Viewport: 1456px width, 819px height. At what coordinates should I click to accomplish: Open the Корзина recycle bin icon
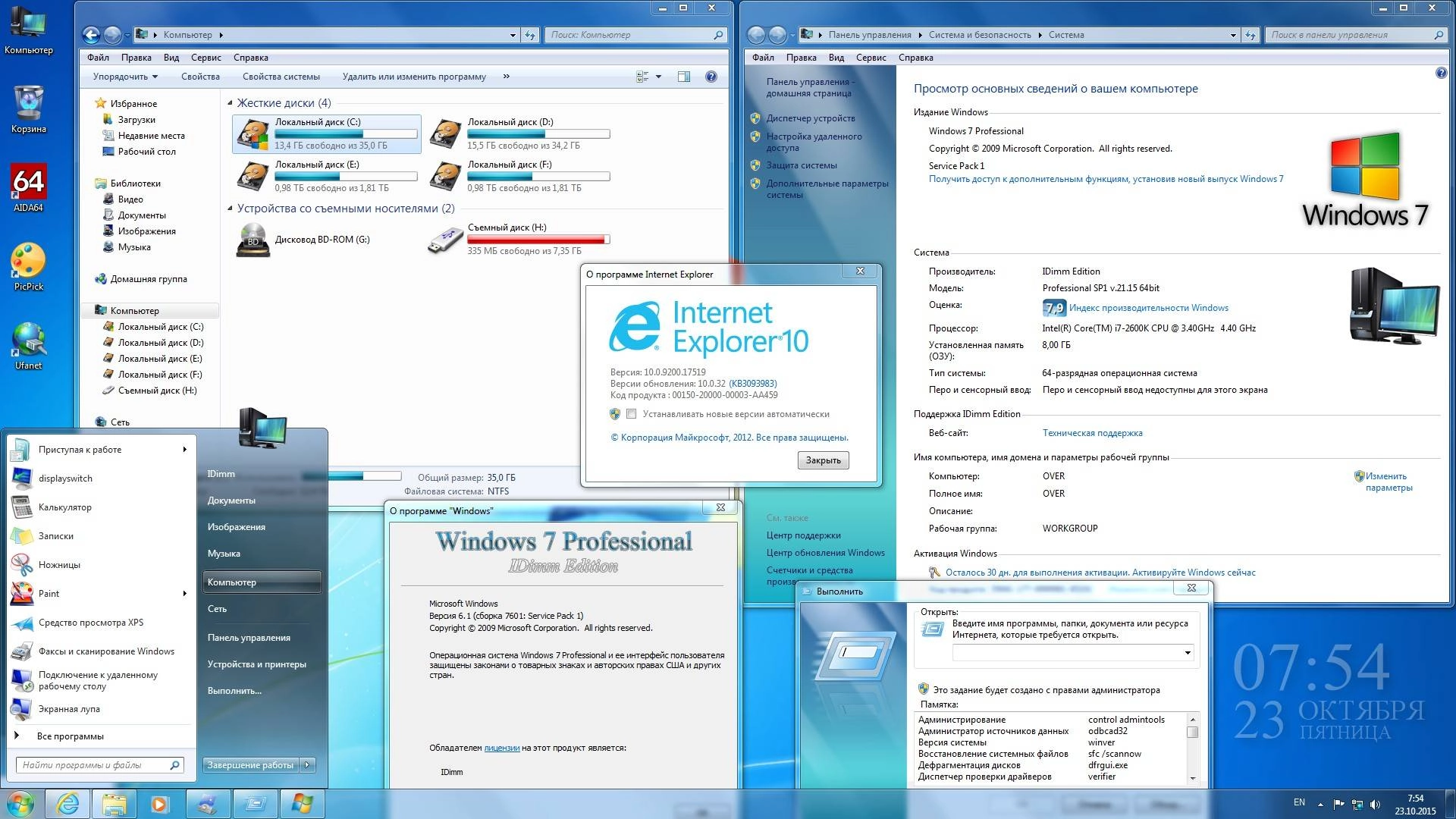(28, 108)
